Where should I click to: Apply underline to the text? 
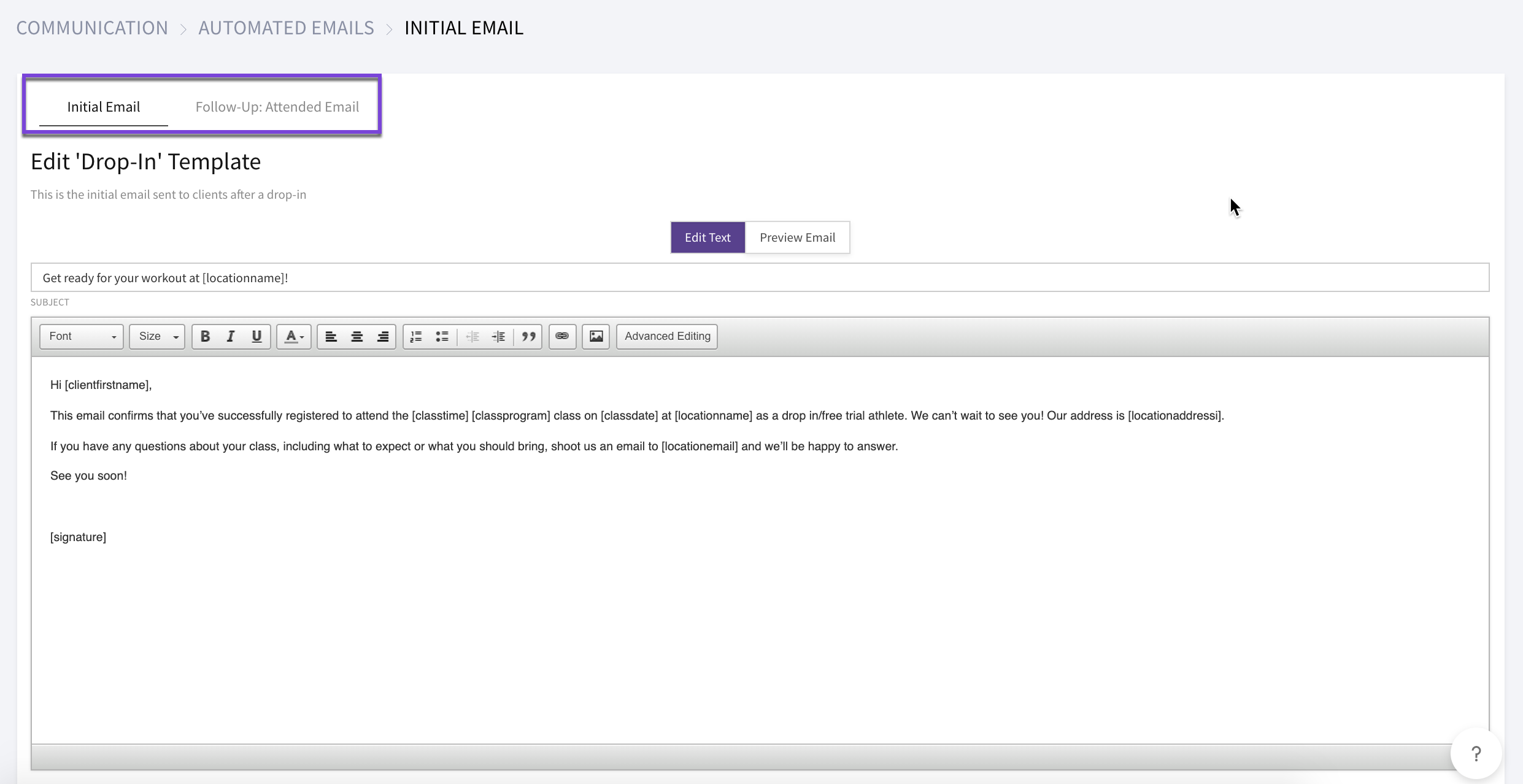(256, 336)
